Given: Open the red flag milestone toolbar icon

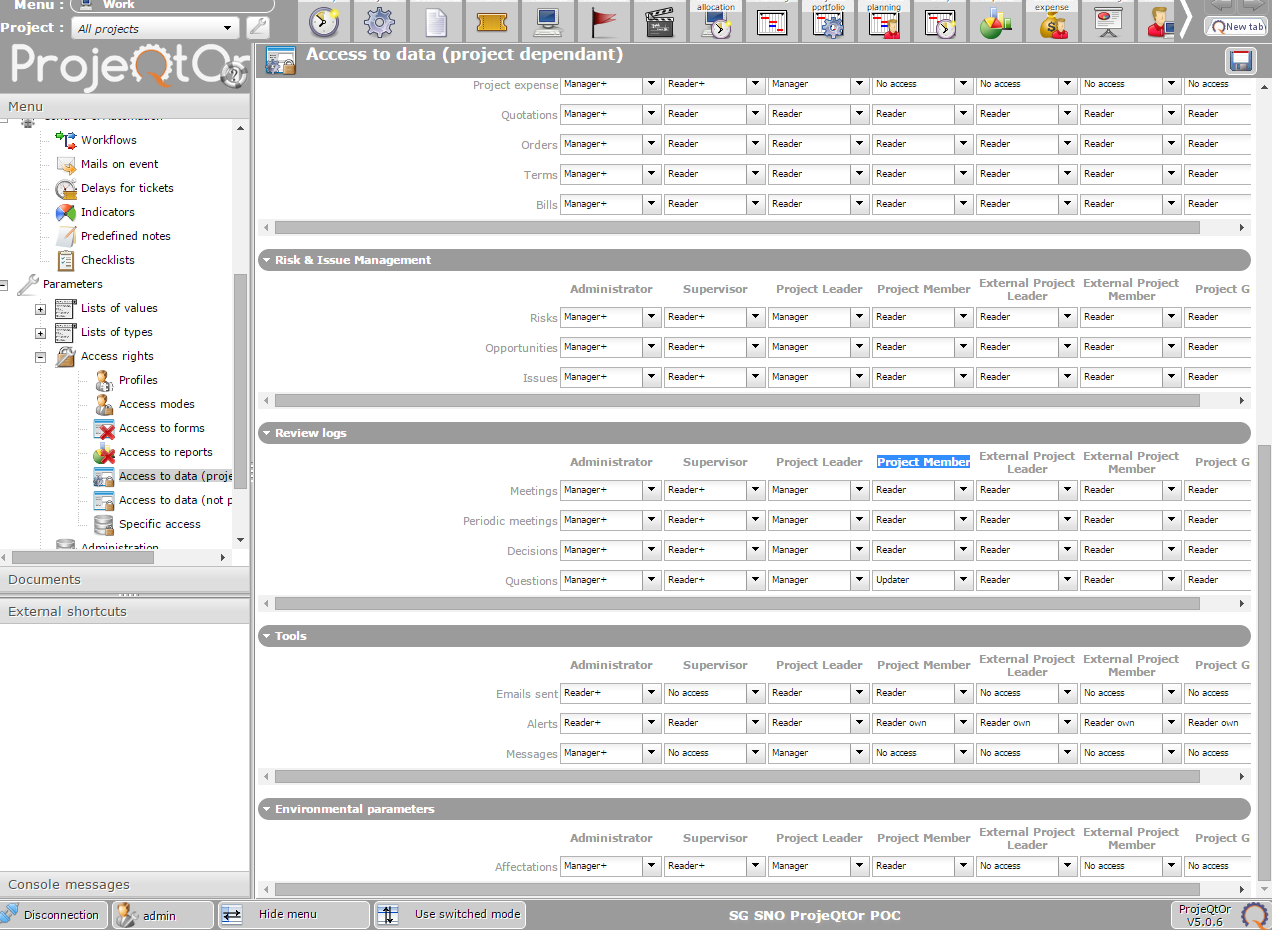Looking at the screenshot, I should coord(603,22).
